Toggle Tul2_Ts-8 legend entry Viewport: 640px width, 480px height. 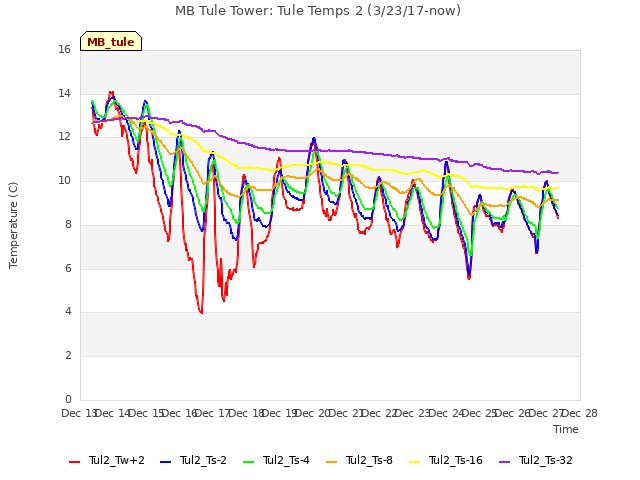pos(359,461)
